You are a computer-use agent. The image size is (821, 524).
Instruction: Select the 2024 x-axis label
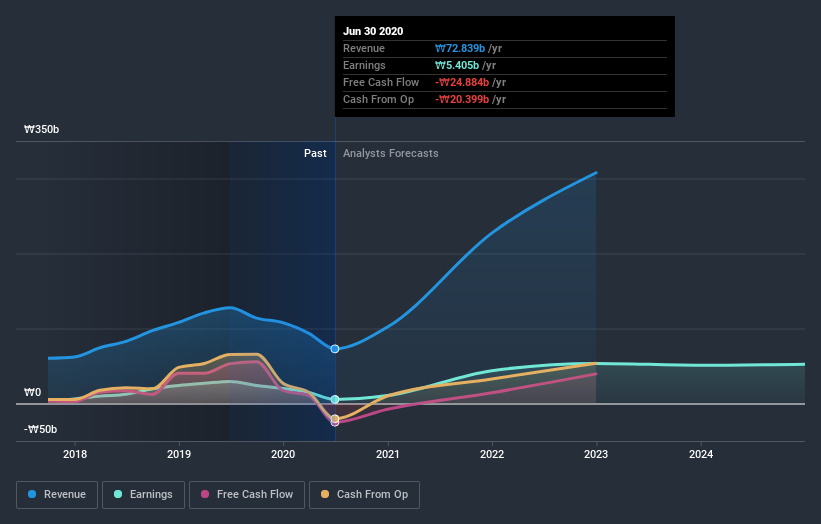[701, 454]
